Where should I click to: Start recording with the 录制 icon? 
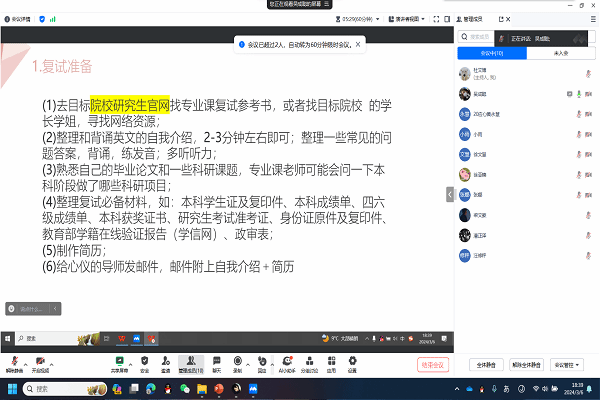pos(237,361)
